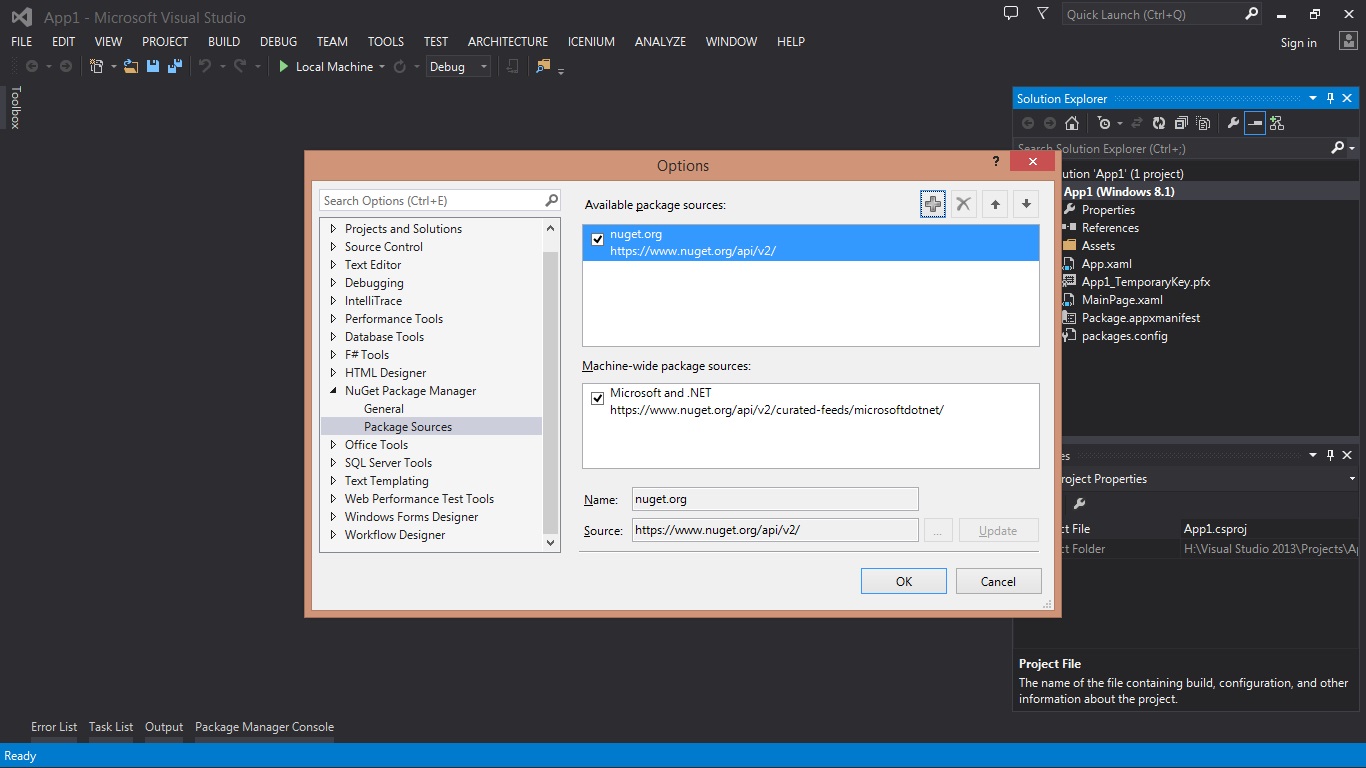Click search icon in Options search box
Image resolution: width=1366 pixels, height=768 pixels.
(x=551, y=200)
